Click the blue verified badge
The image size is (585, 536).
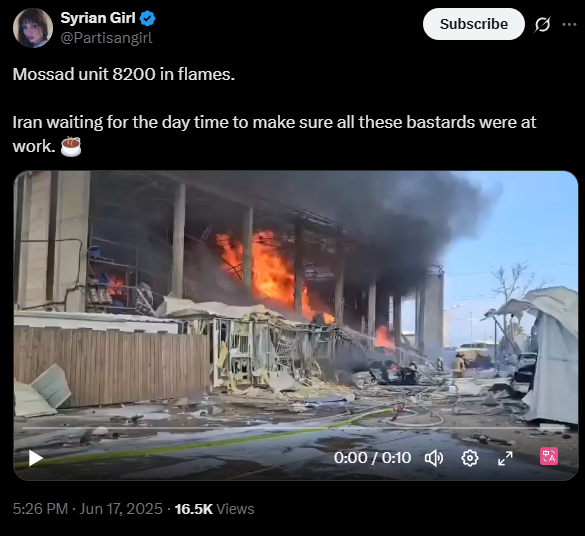coord(148,18)
